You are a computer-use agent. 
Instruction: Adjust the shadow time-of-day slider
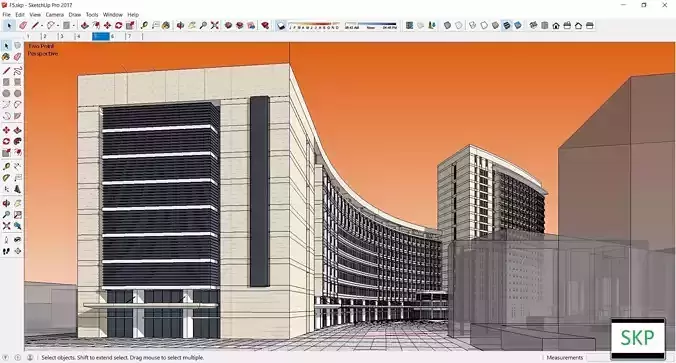coord(371,26)
